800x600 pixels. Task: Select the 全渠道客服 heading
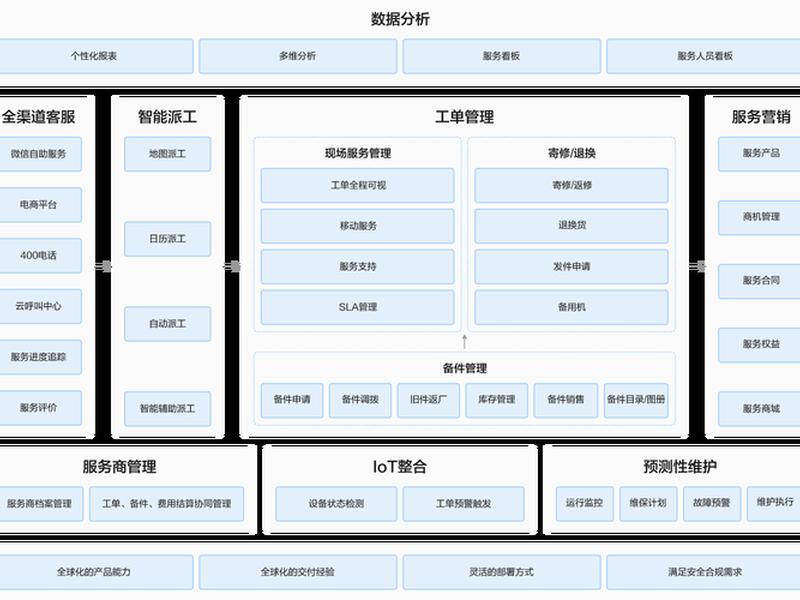(39, 117)
